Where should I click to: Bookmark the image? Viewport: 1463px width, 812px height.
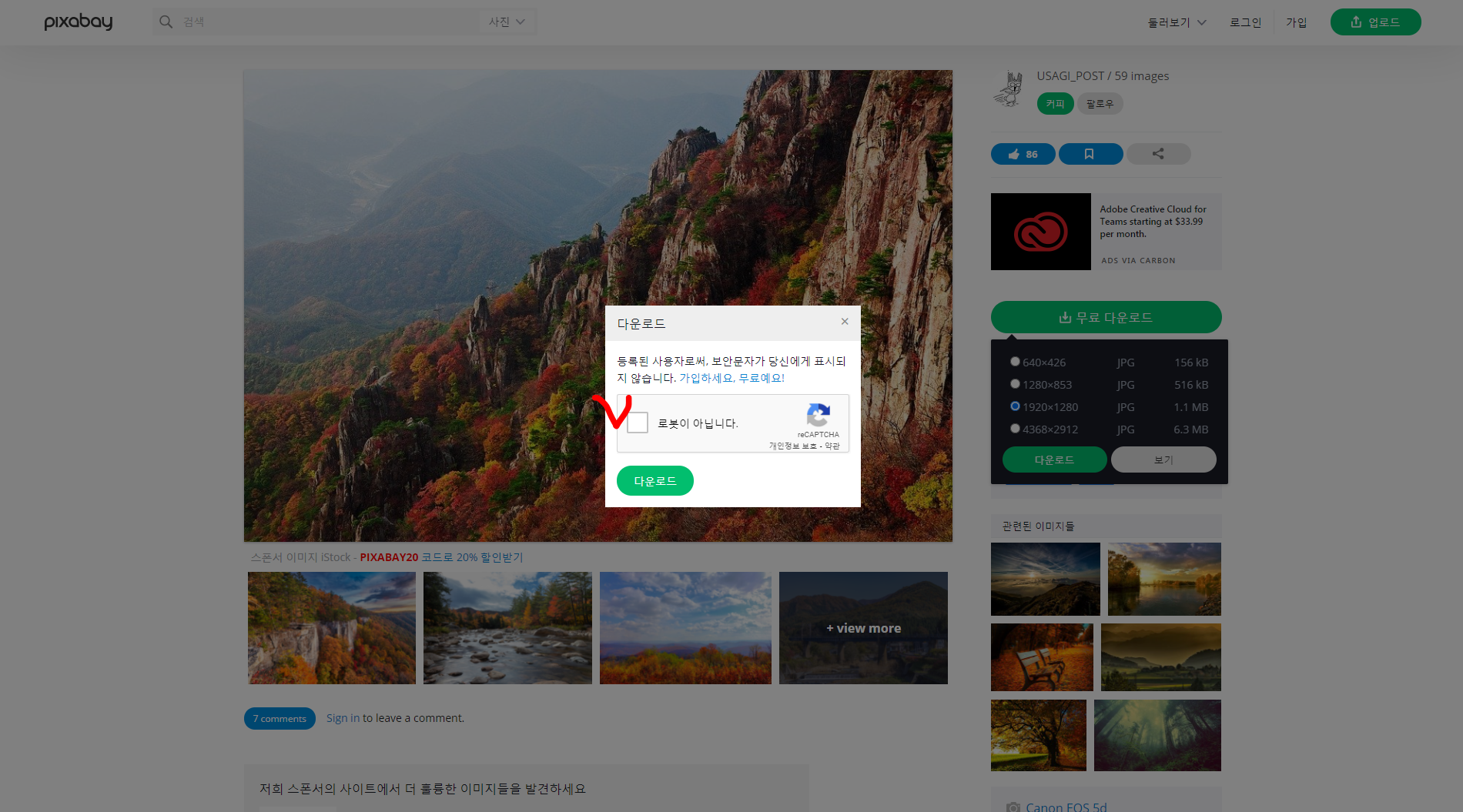point(1090,154)
